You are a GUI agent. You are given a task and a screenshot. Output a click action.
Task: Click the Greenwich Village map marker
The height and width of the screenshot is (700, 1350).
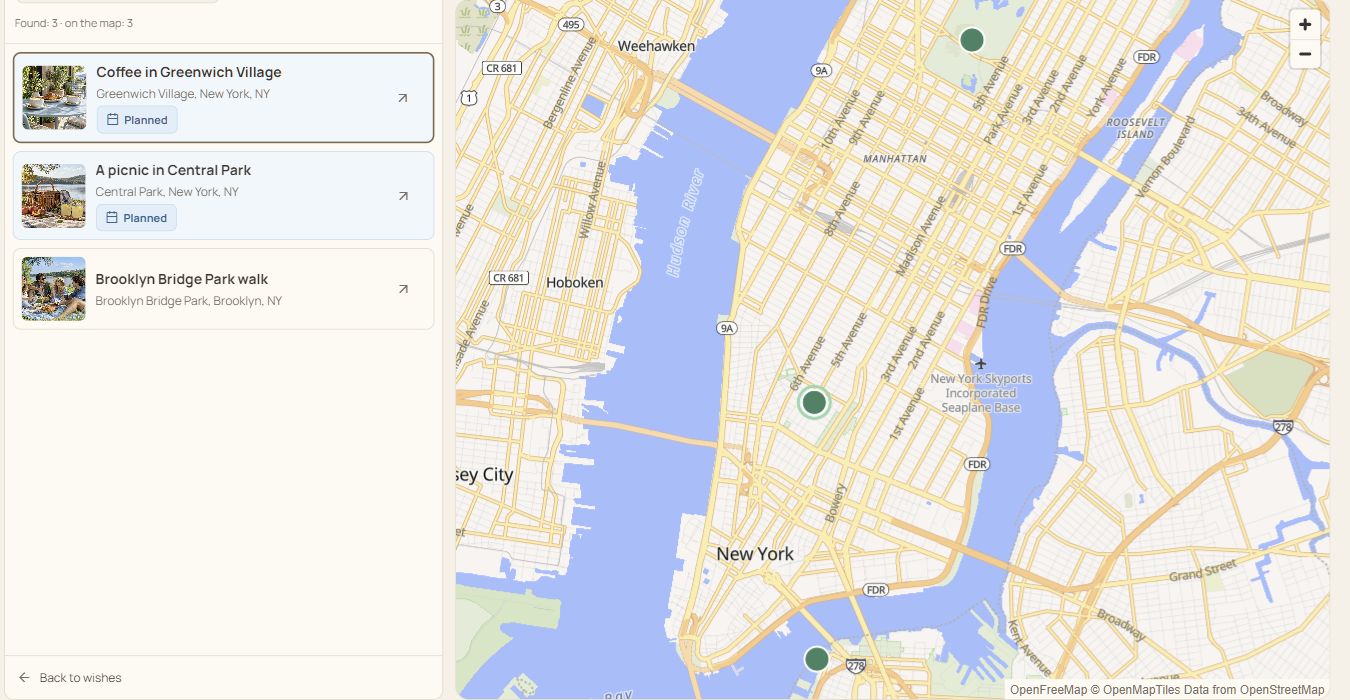pos(815,403)
